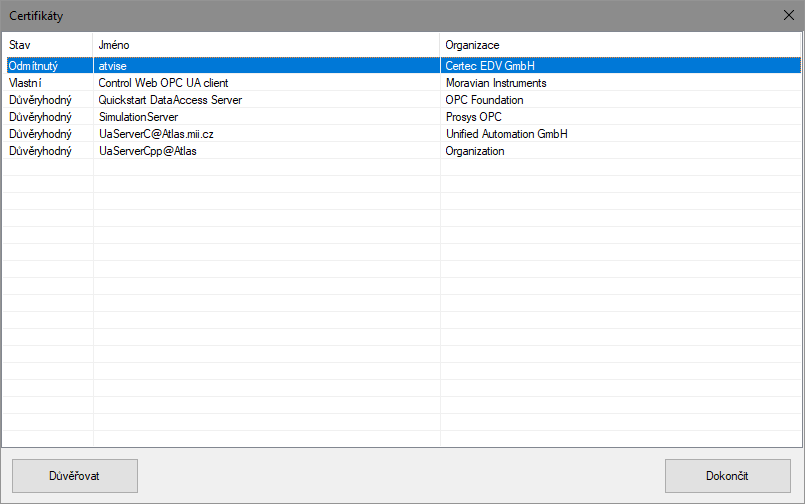Click the Prosys OPC organization cell
Screen dimensions: 805x504
[x=473, y=117]
